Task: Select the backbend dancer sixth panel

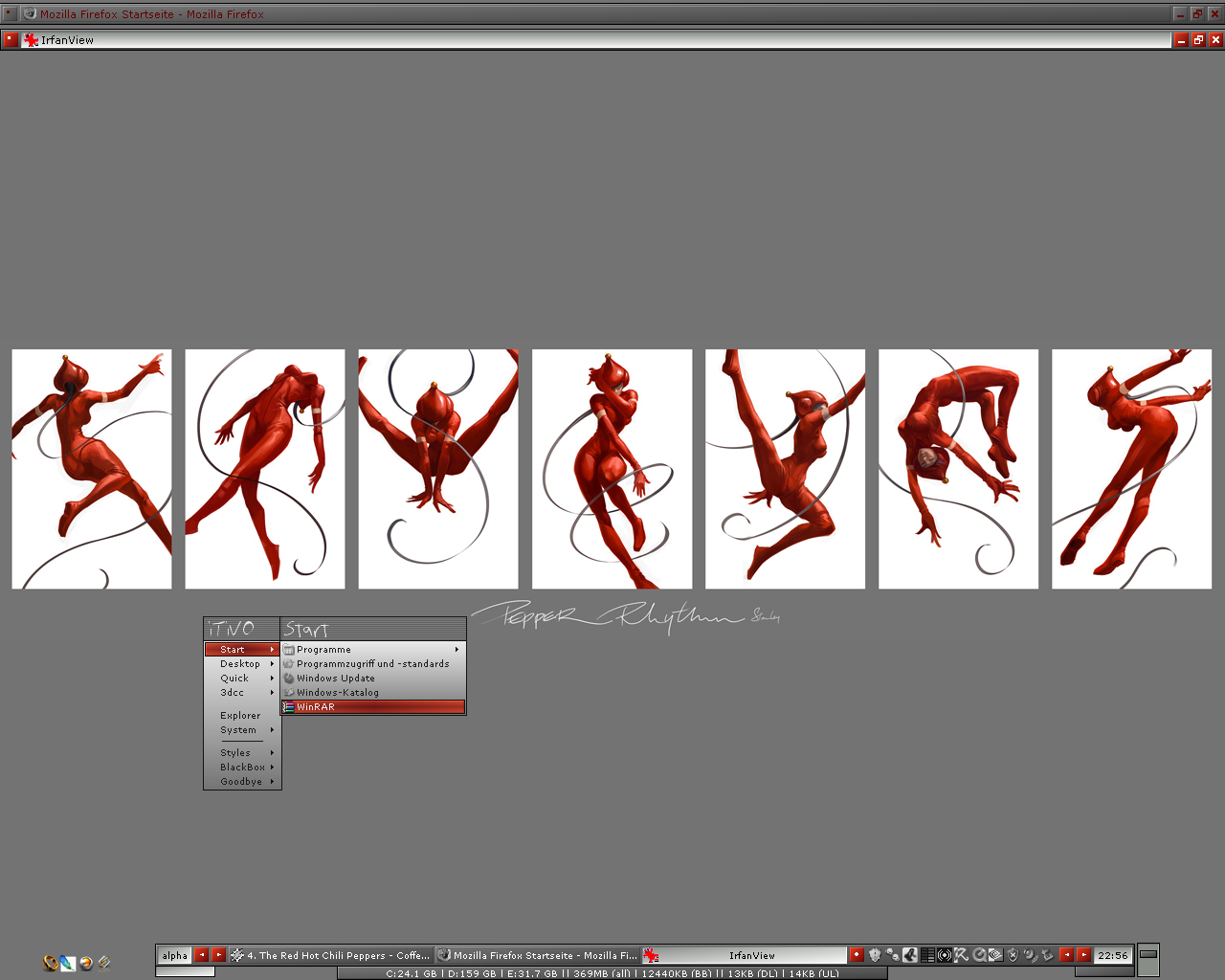Action: click(x=958, y=469)
